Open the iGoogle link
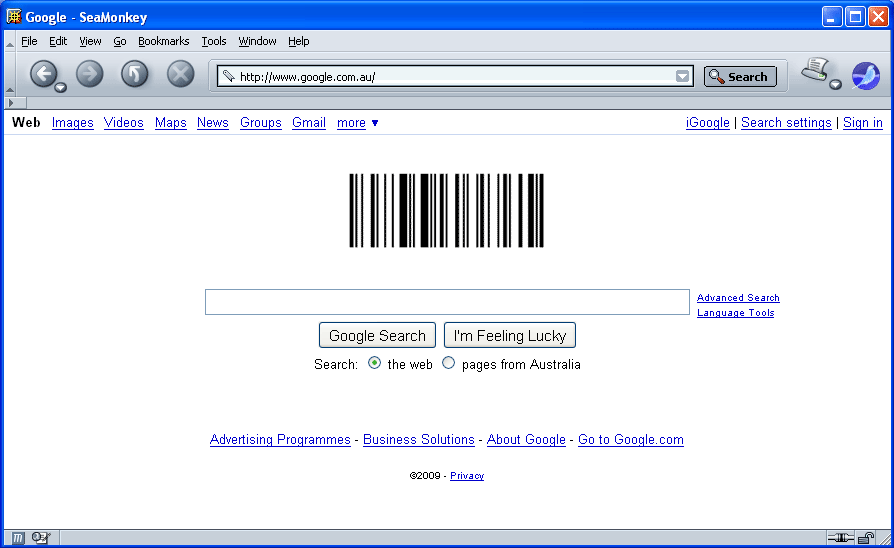This screenshot has height=548, width=894. (708, 123)
